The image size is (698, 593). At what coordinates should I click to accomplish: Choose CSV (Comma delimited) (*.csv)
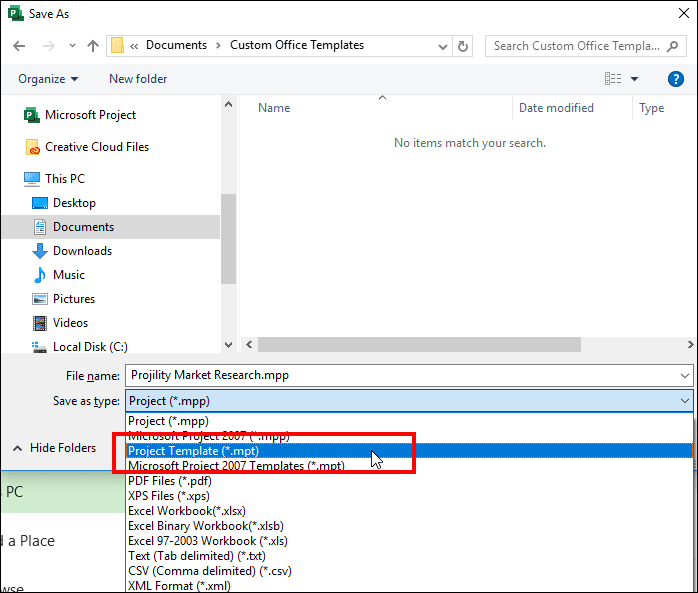[x=409, y=571]
